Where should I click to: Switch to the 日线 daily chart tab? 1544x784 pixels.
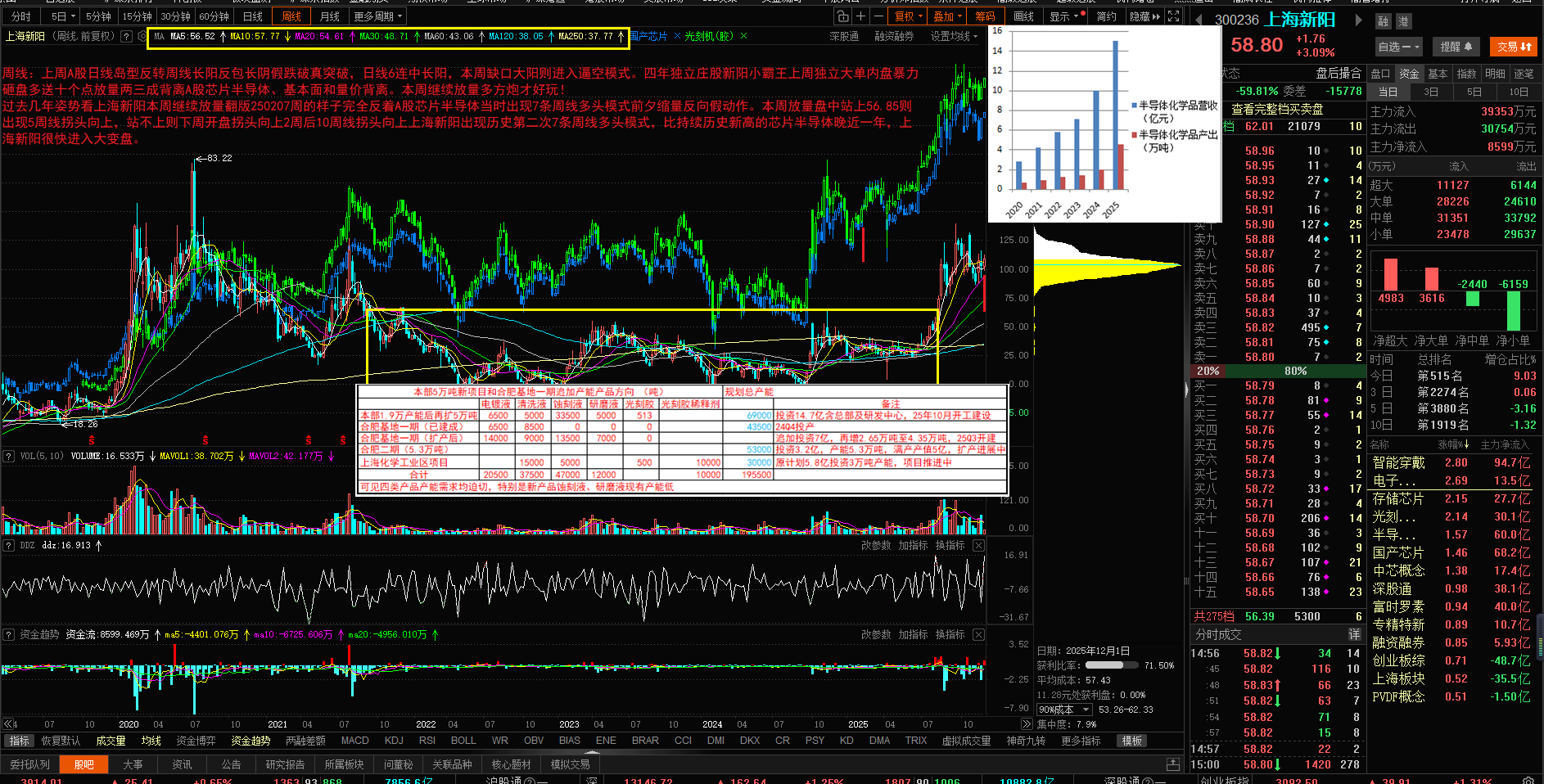point(253,16)
